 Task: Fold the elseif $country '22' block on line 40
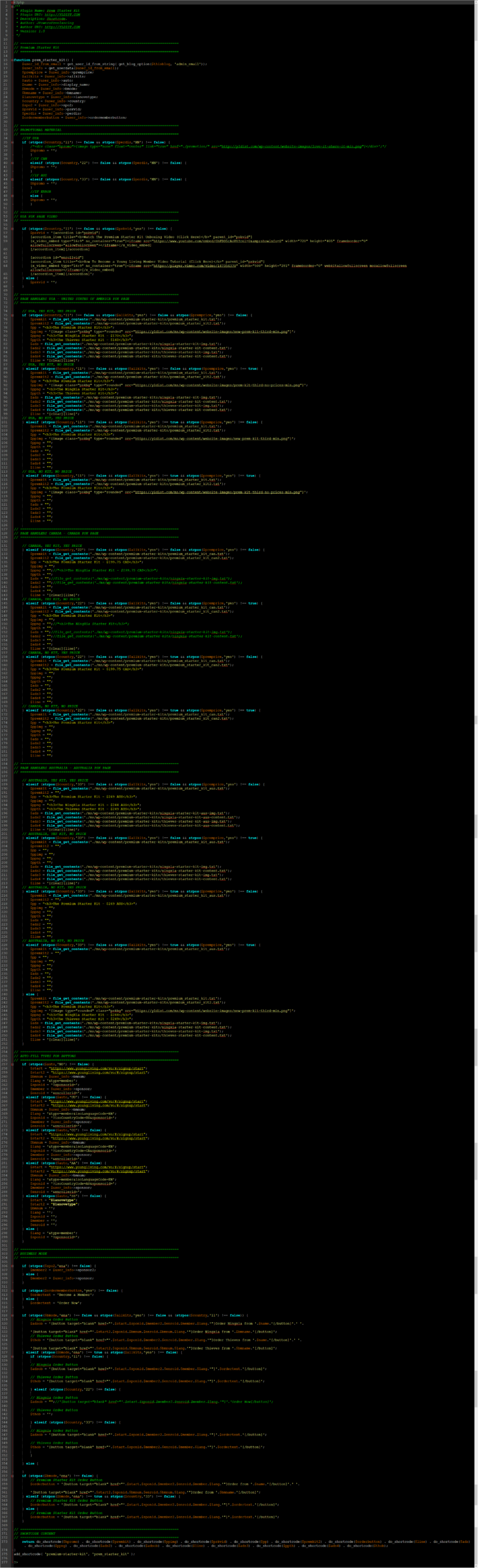[x=12, y=163]
